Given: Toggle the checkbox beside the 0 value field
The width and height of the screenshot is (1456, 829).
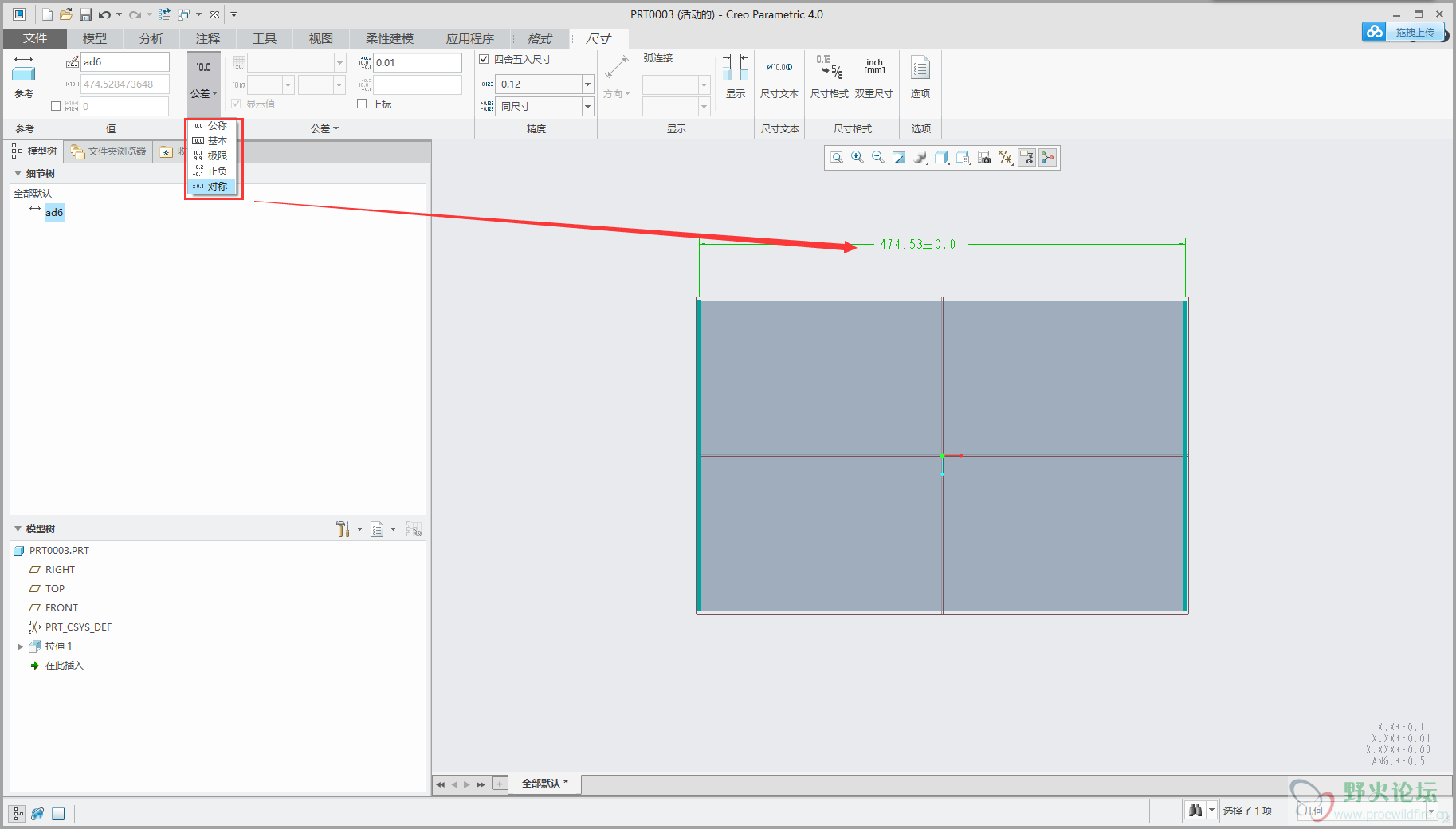Looking at the screenshot, I should (56, 106).
